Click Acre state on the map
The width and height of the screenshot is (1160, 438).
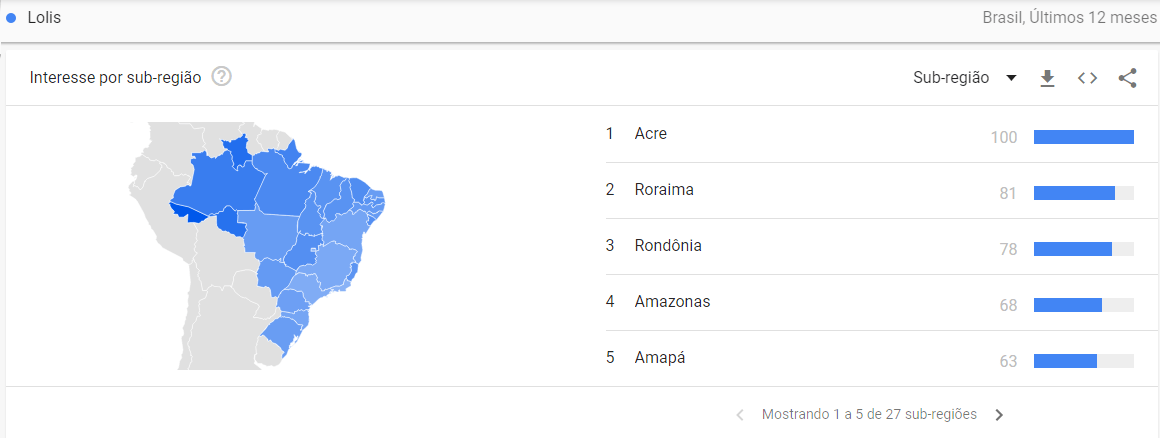click(x=191, y=214)
